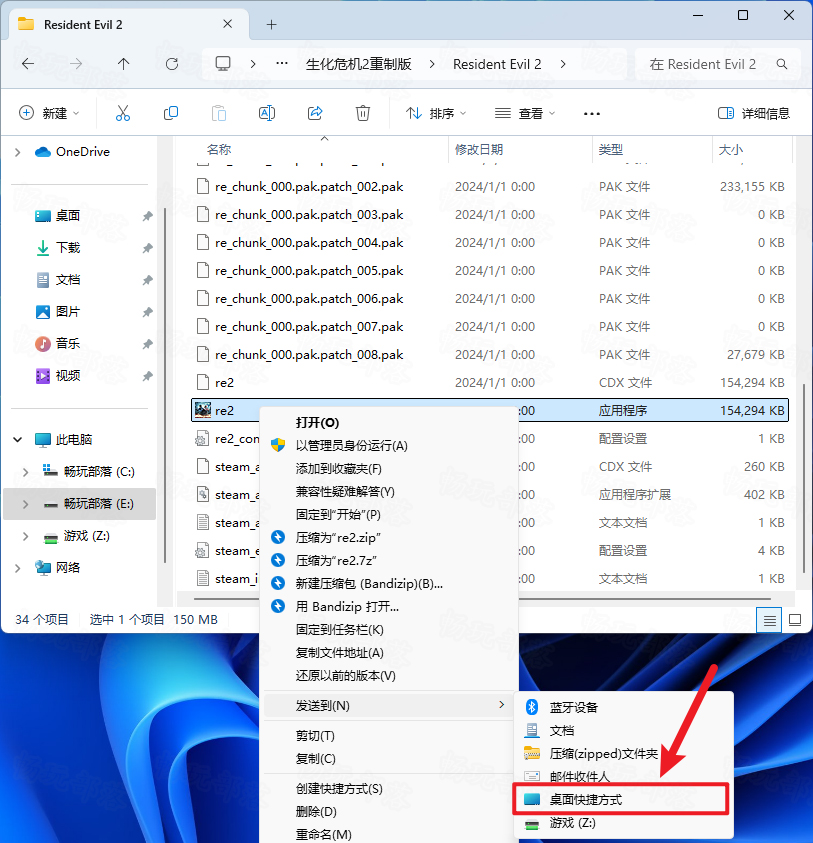Go up one folder level
Viewport: 813px width, 843px height.
pos(124,65)
